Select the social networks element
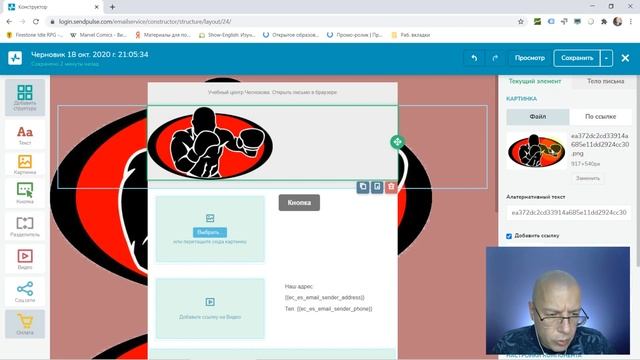This screenshot has width=640, height=360. [x=25, y=292]
